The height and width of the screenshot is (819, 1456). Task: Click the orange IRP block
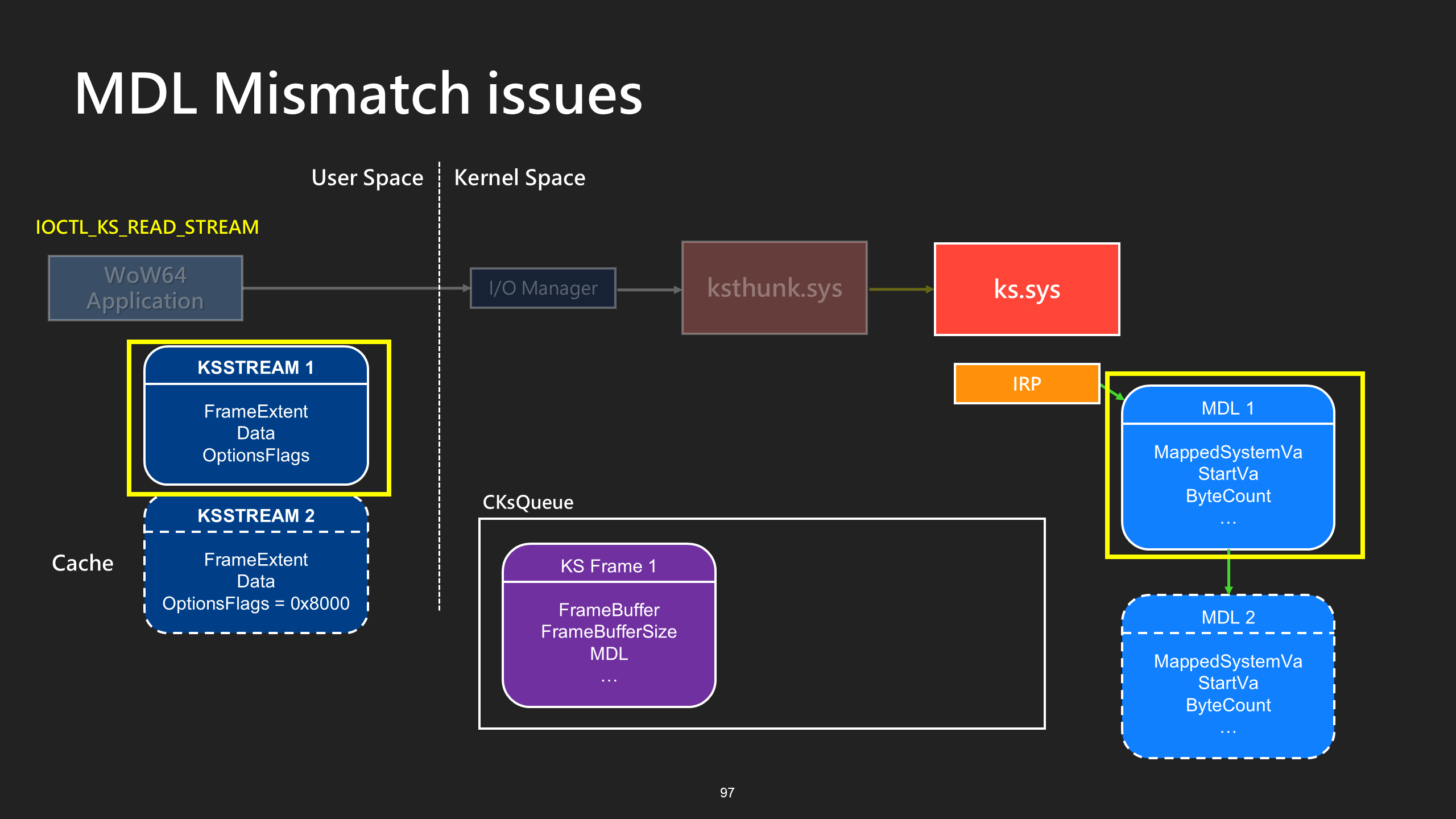tap(1027, 384)
